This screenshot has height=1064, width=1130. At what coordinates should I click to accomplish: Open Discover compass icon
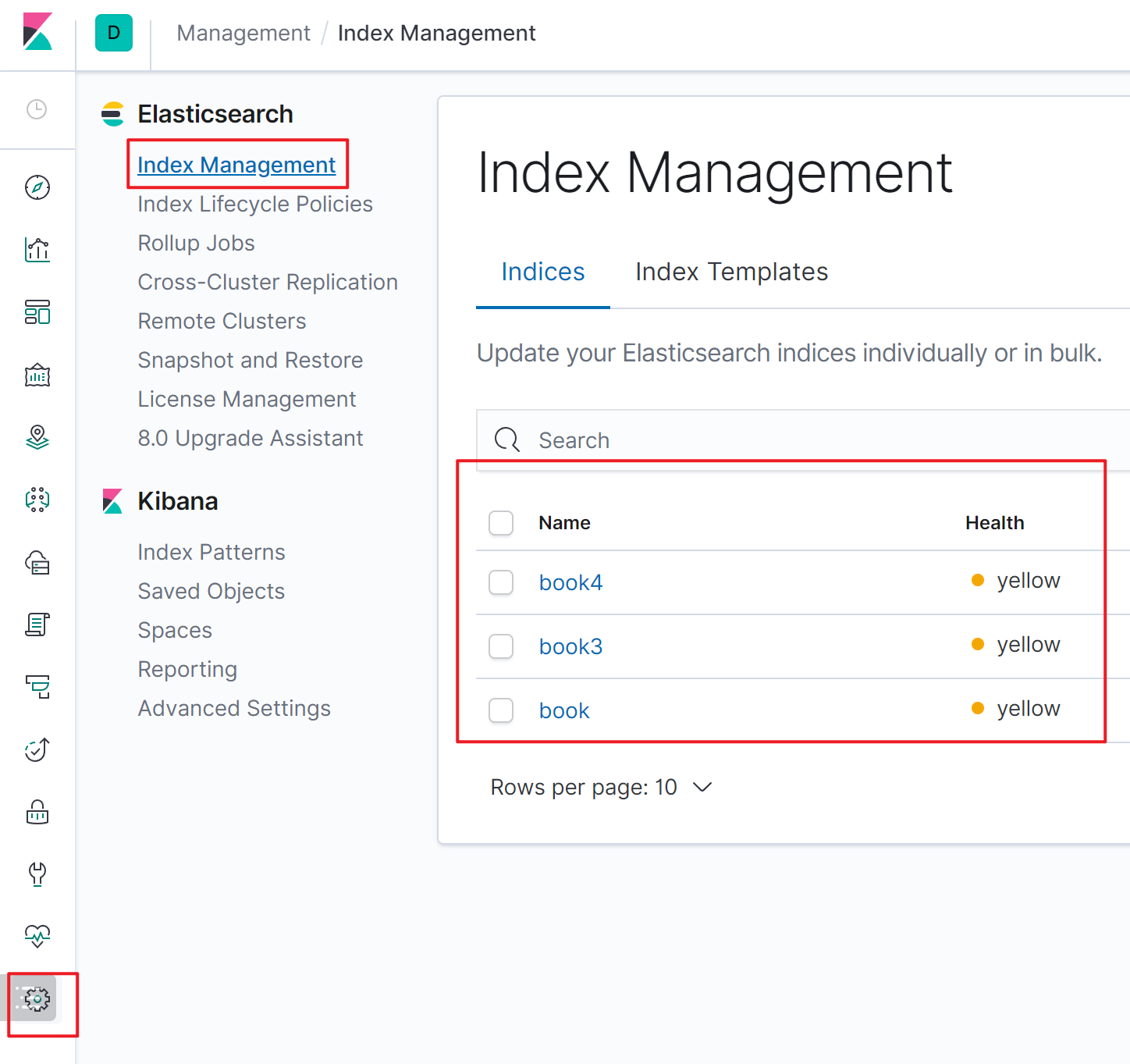click(x=37, y=187)
